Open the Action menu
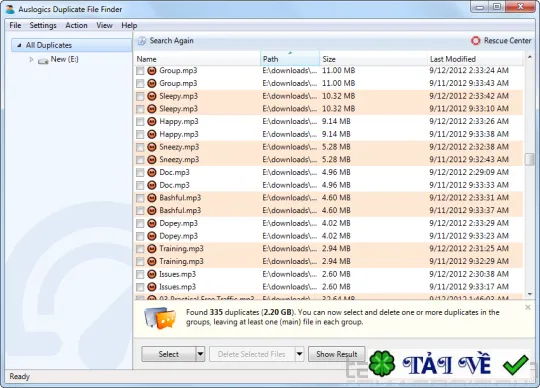 pyautogui.click(x=76, y=25)
